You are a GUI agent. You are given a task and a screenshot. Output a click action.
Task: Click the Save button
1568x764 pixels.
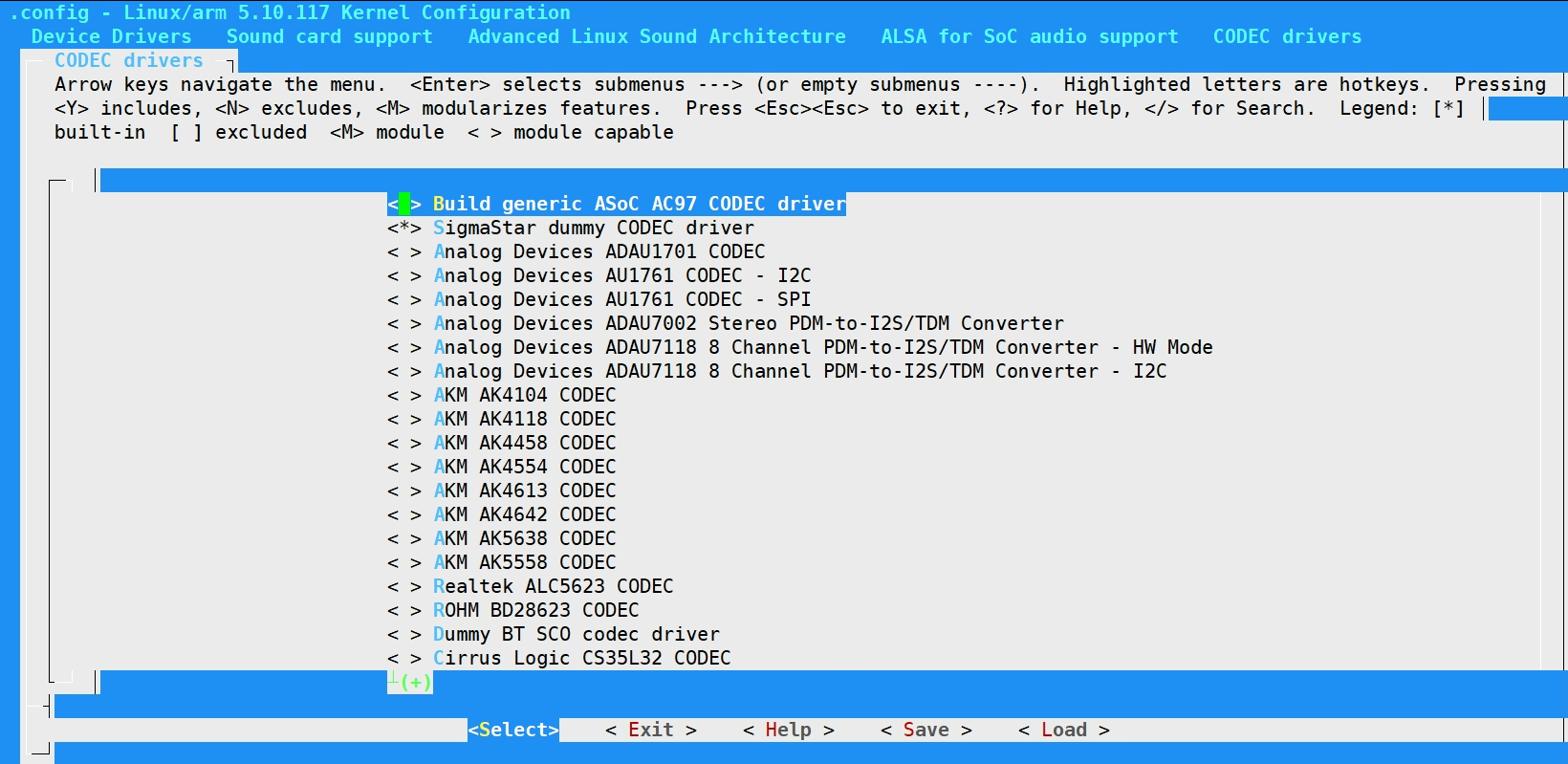click(926, 730)
